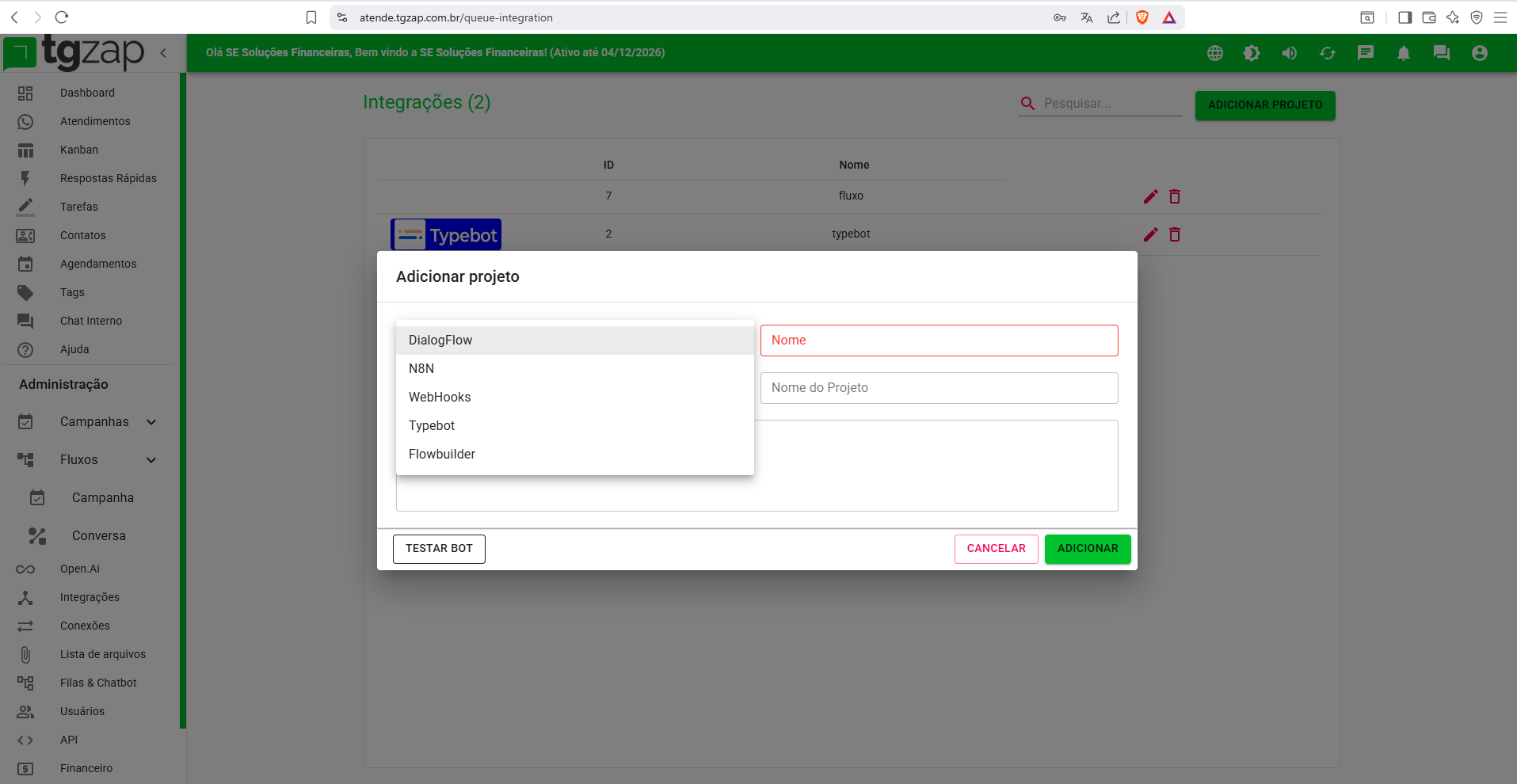Open Kanban from the sidebar menu
This screenshot has width=1517, height=784.
coord(79,150)
